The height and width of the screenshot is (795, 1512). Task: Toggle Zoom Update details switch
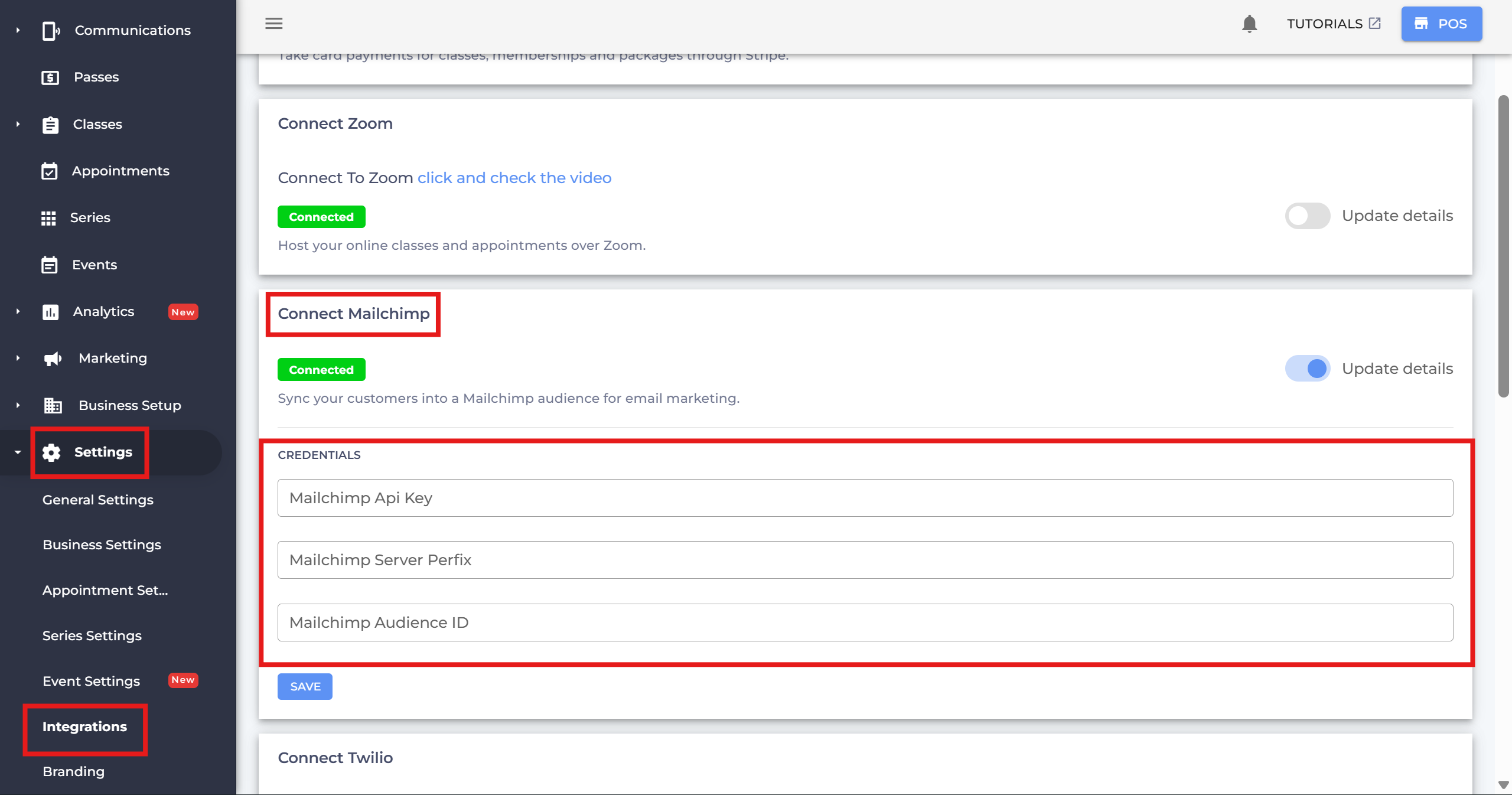point(1308,216)
